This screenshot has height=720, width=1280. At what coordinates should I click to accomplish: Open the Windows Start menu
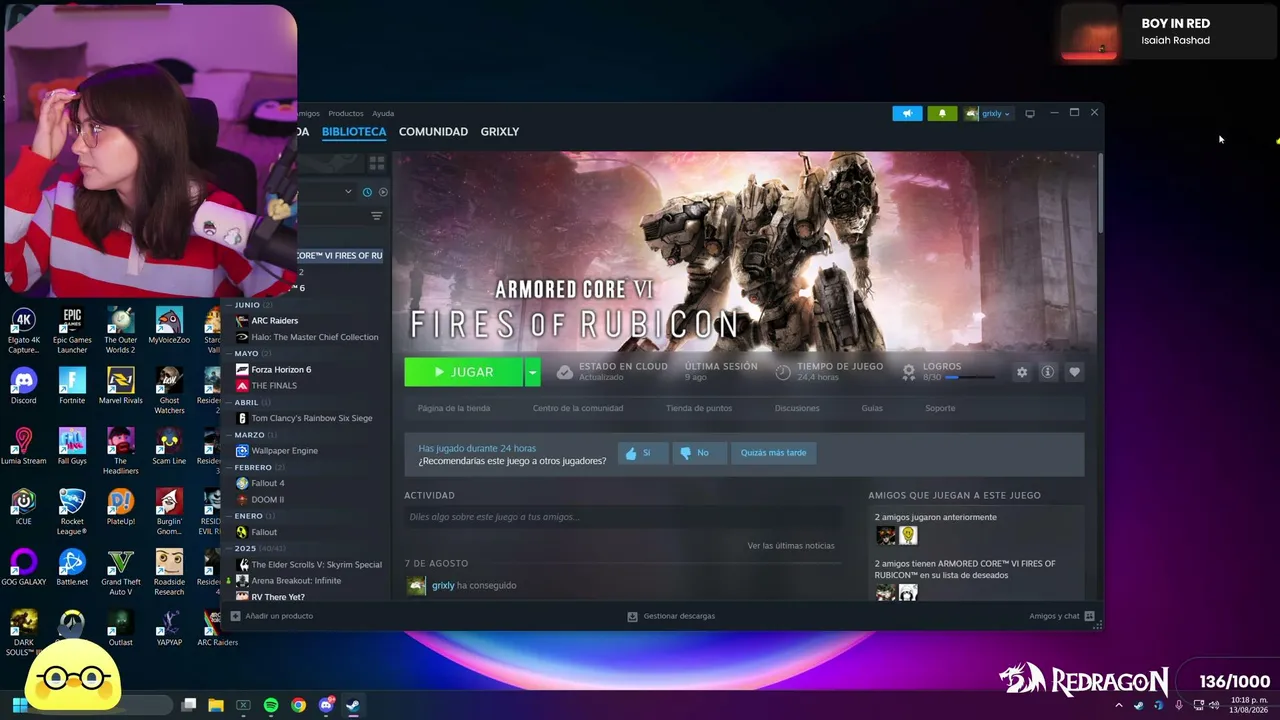click(18, 705)
